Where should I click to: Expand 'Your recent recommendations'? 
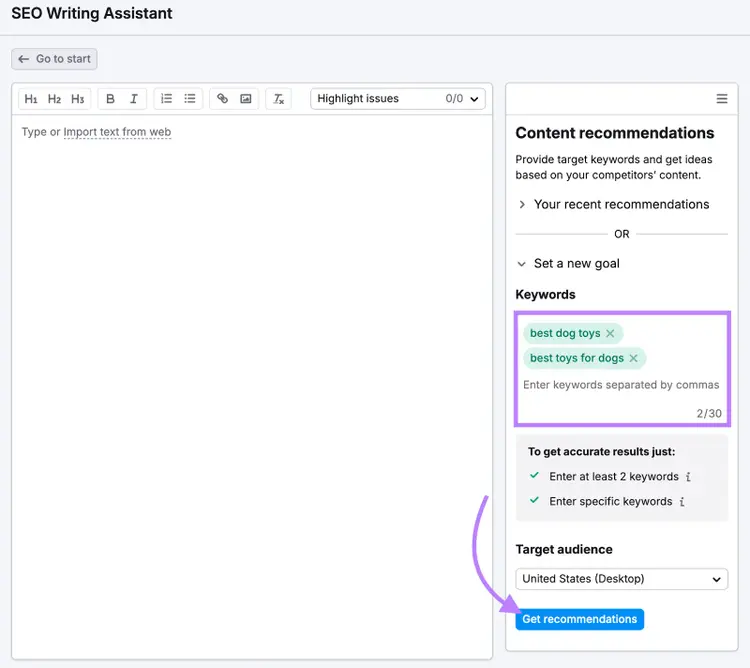coord(613,205)
